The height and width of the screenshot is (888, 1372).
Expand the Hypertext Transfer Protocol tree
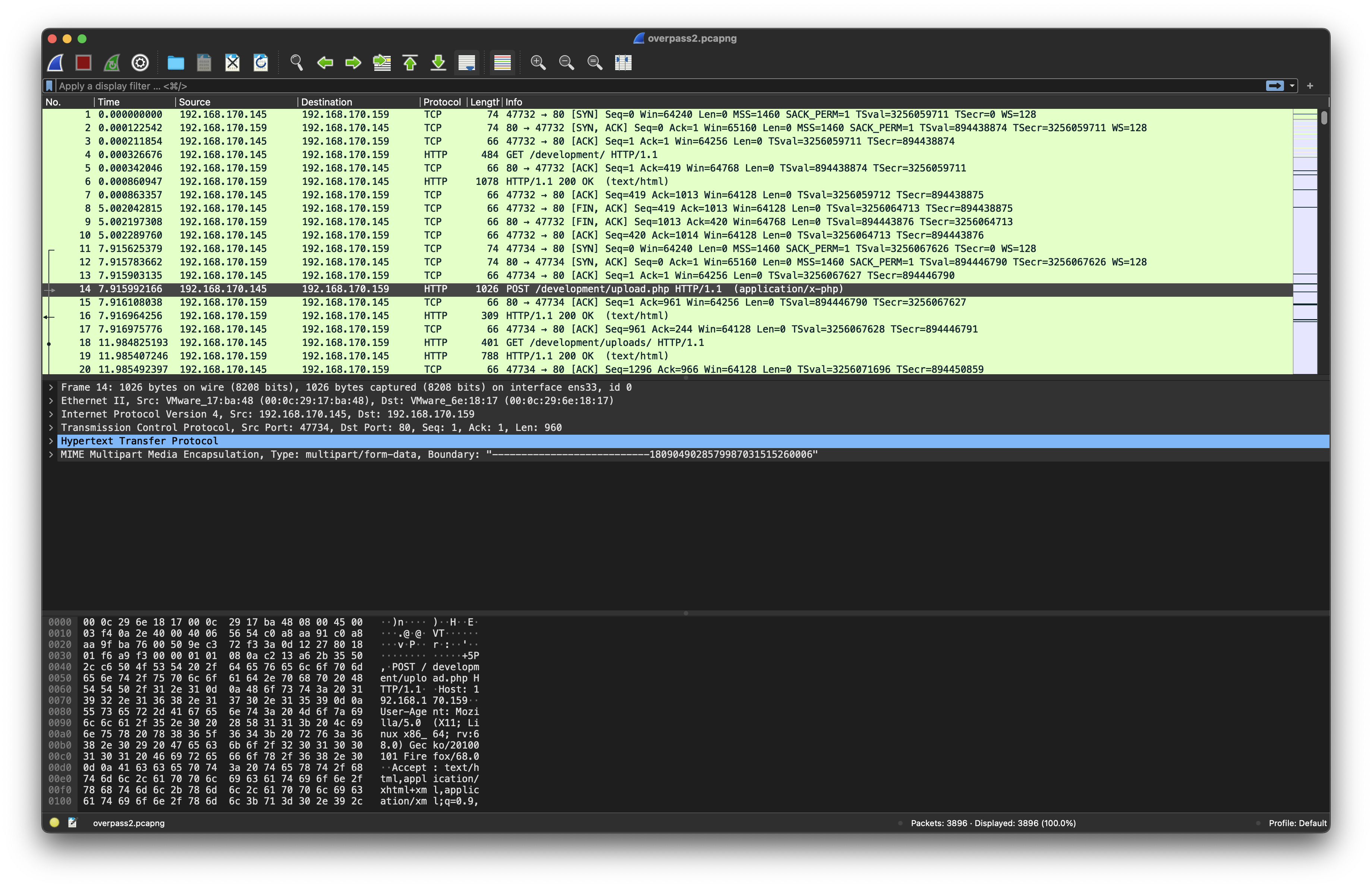coord(51,441)
